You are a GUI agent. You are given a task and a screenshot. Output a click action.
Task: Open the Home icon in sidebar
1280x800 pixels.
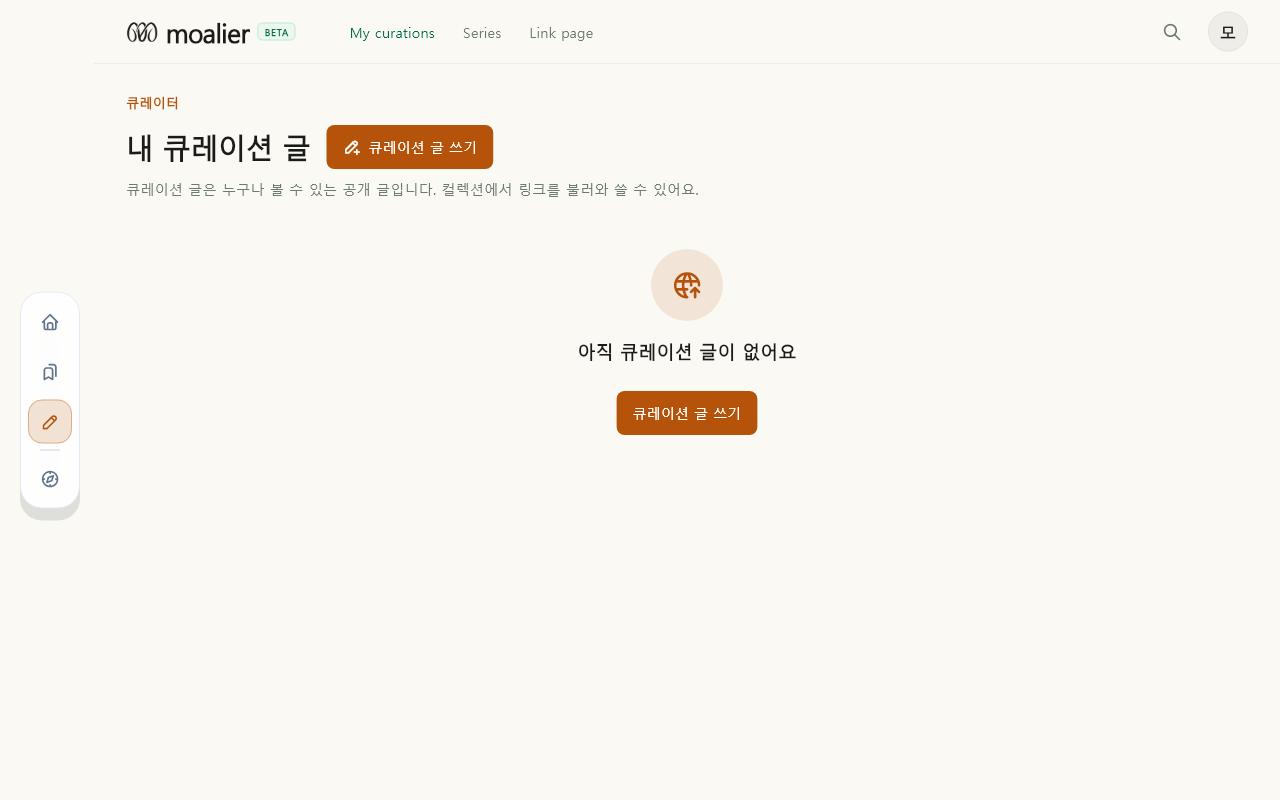click(x=50, y=322)
